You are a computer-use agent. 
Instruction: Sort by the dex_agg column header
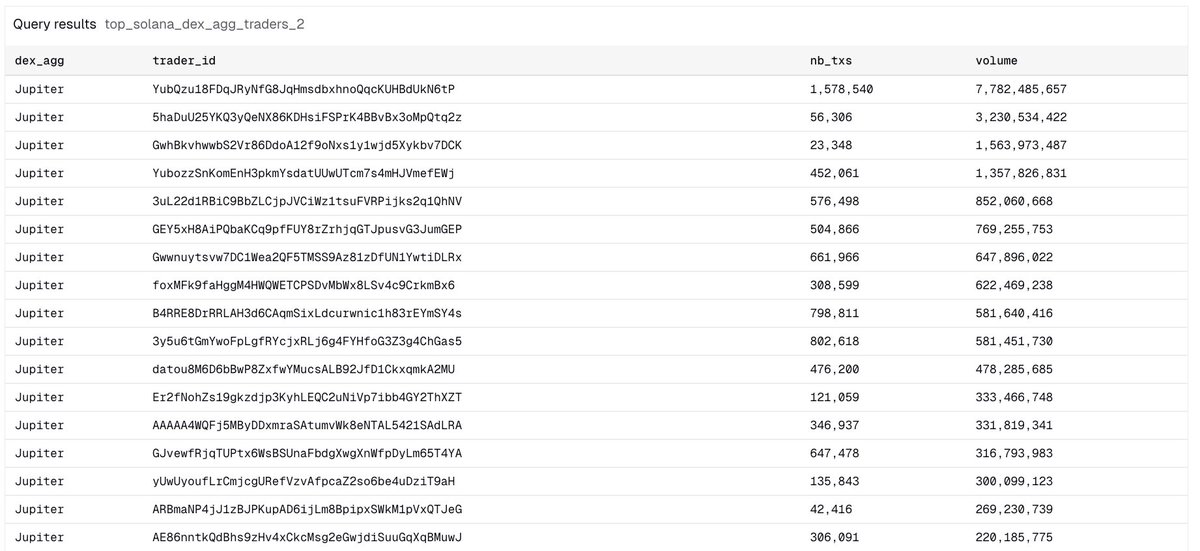[x=39, y=61]
